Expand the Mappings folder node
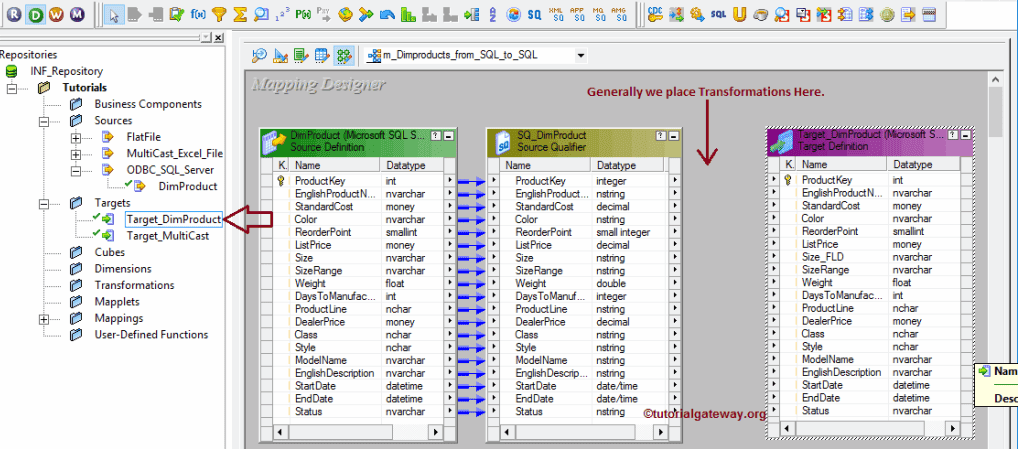 pos(42,319)
